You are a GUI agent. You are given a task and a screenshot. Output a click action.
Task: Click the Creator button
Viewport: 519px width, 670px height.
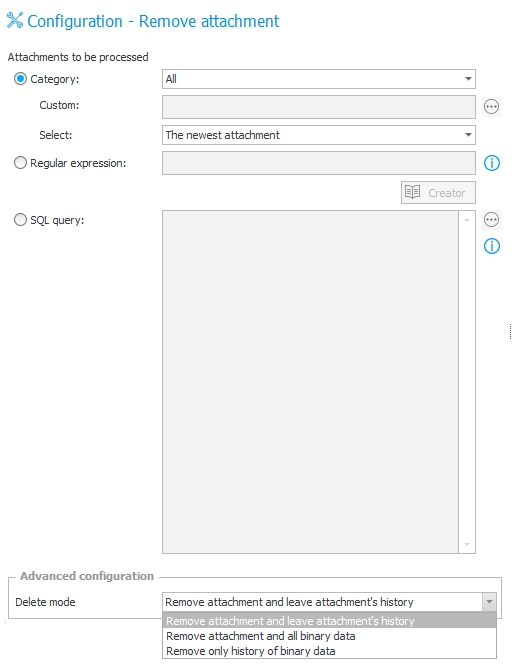438,193
